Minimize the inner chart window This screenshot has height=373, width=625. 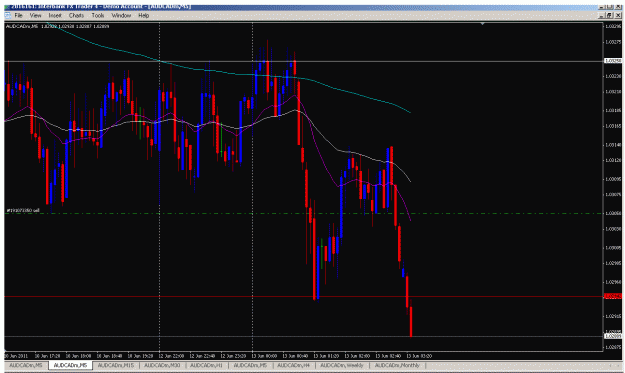pos(602,16)
